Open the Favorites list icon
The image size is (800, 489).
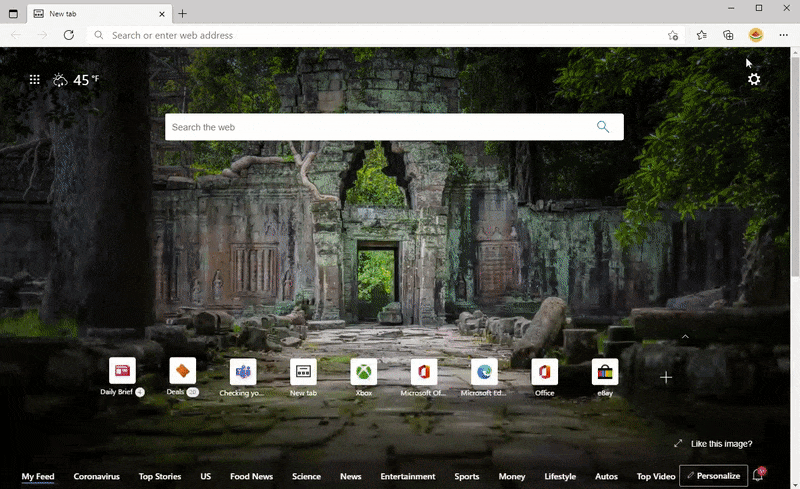click(x=701, y=35)
